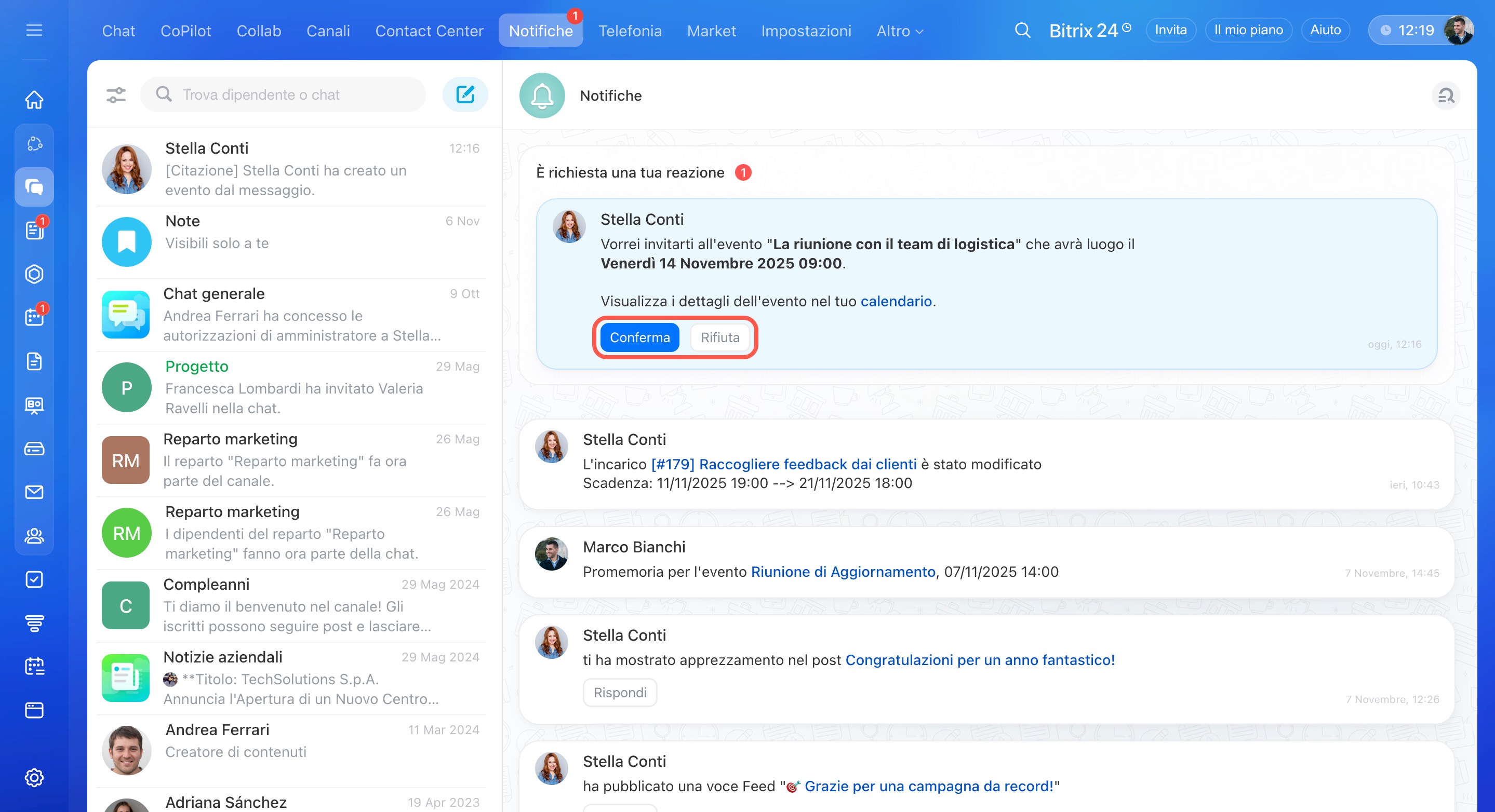Decline invitation with Rifiuta button
The height and width of the screenshot is (812, 1495).
[x=719, y=337]
